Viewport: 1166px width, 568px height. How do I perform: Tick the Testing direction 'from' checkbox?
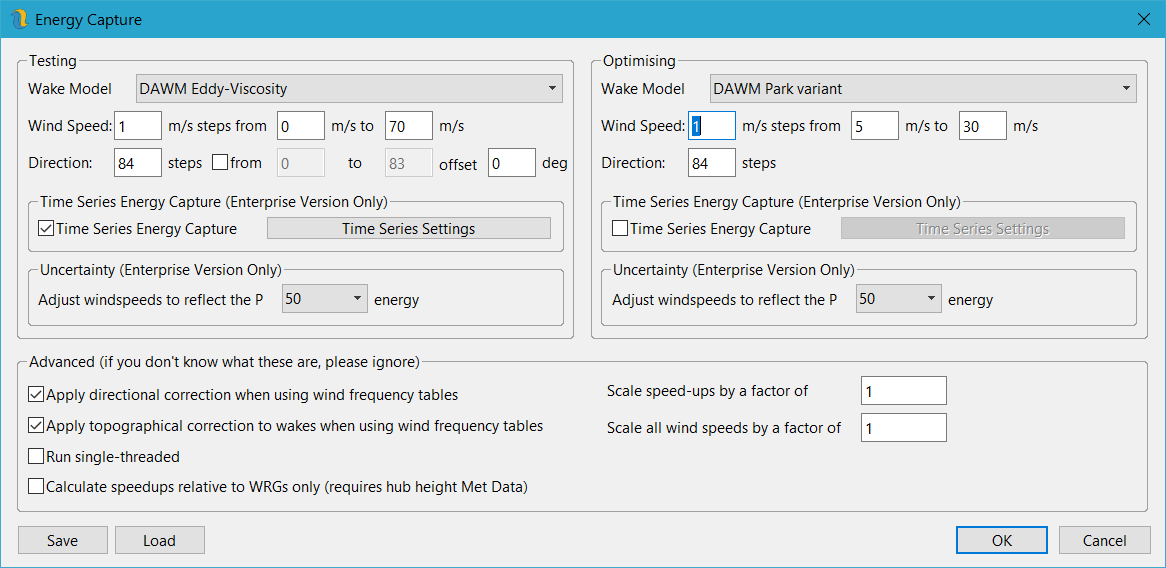[220, 162]
